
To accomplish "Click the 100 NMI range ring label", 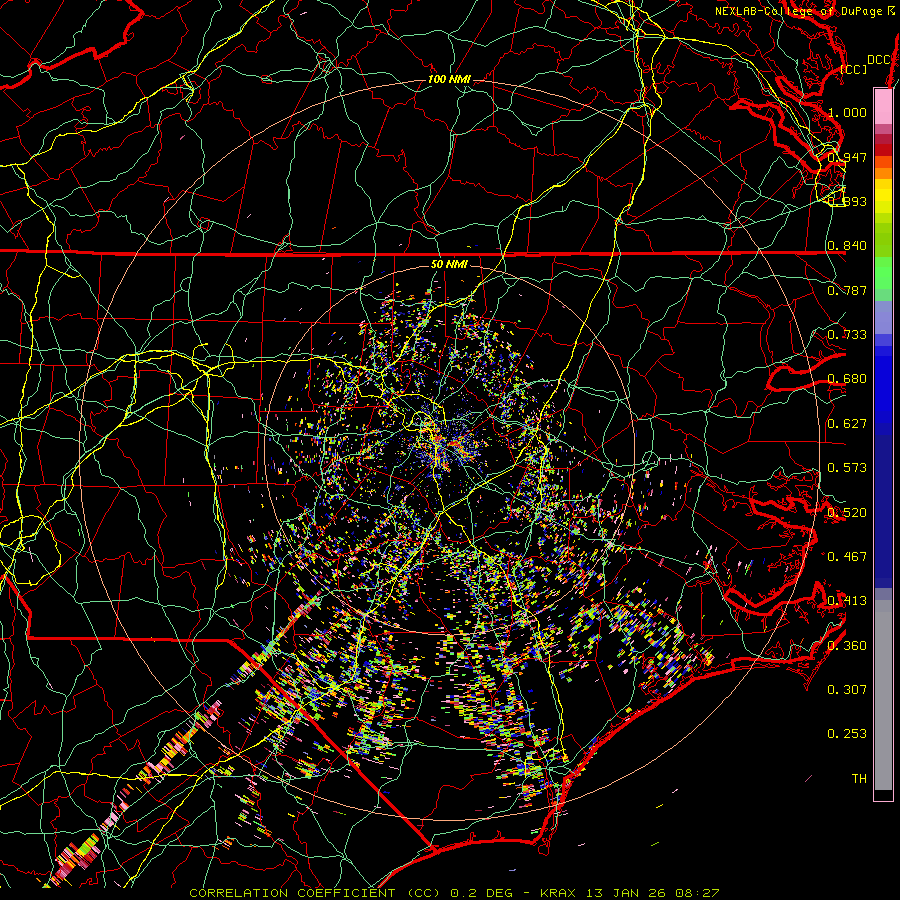I will pos(449,79).
